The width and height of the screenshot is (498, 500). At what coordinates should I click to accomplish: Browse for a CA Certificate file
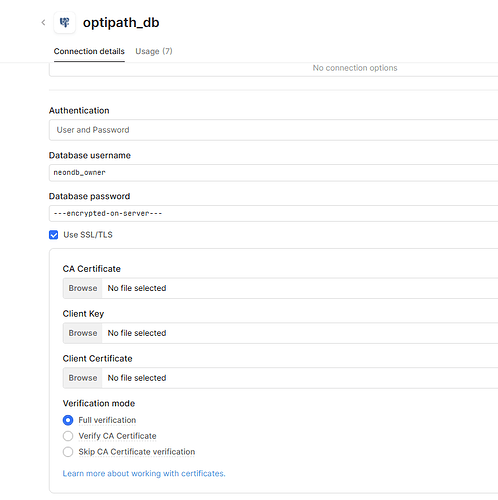[83, 288]
